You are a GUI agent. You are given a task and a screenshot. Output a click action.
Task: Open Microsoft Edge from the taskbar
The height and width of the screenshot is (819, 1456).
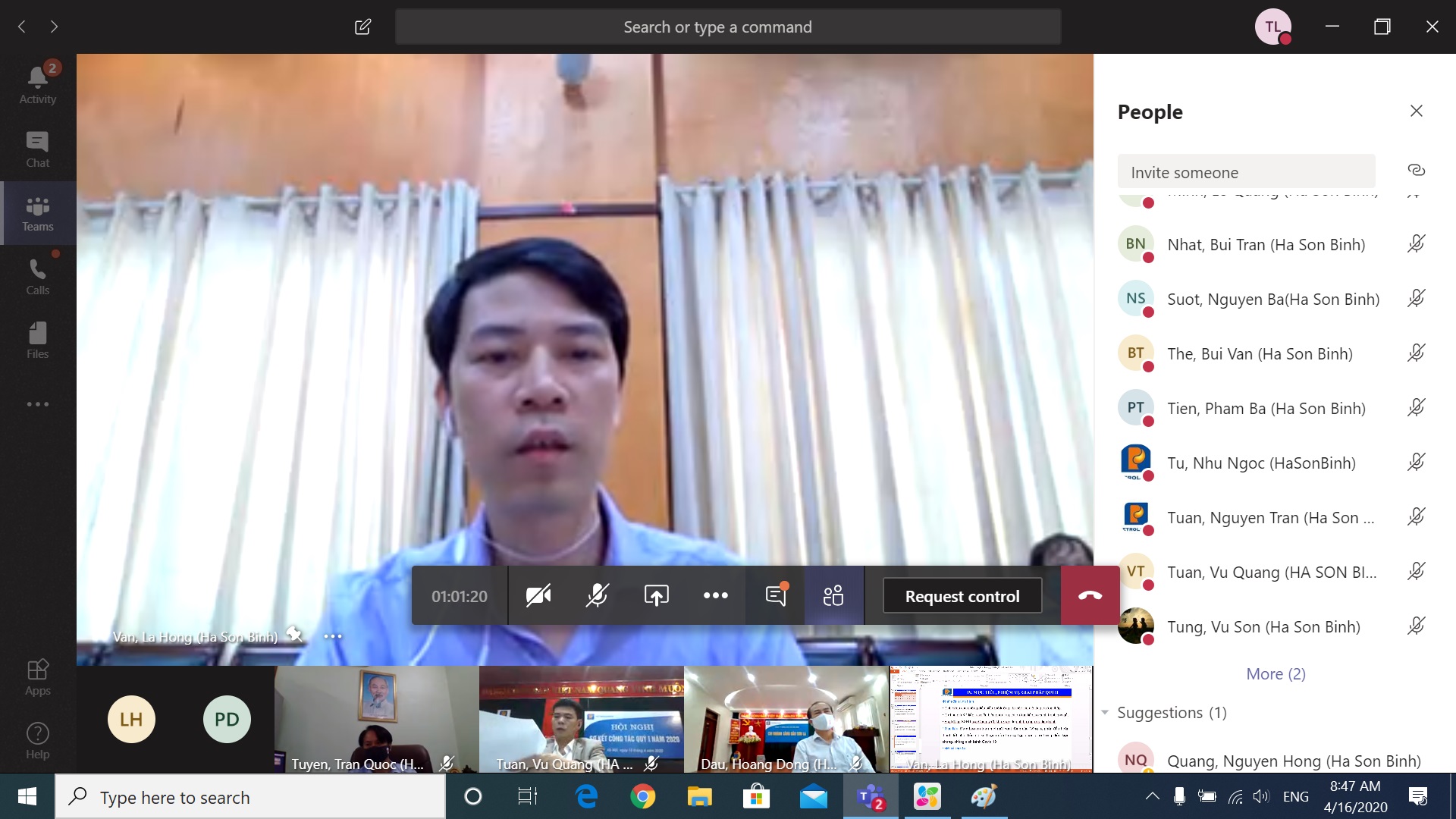[585, 796]
